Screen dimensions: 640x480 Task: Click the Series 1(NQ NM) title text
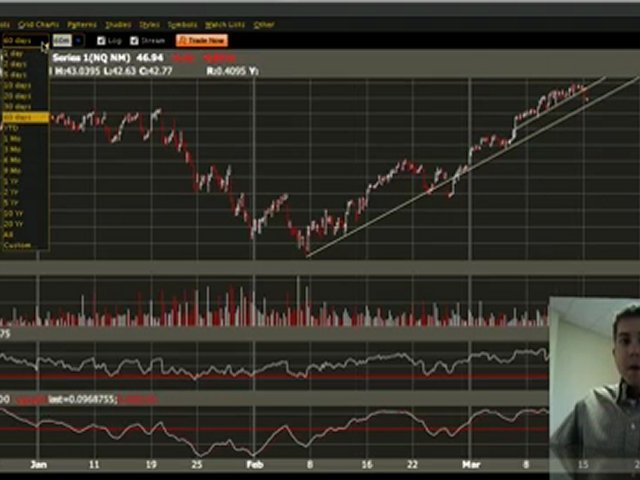tap(91, 58)
